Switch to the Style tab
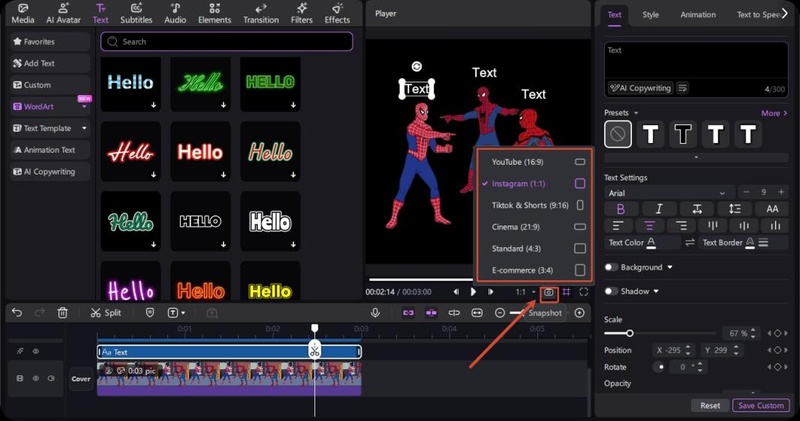The height and width of the screenshot is (421, 800). pyautogui.click(x=651, y=15)
